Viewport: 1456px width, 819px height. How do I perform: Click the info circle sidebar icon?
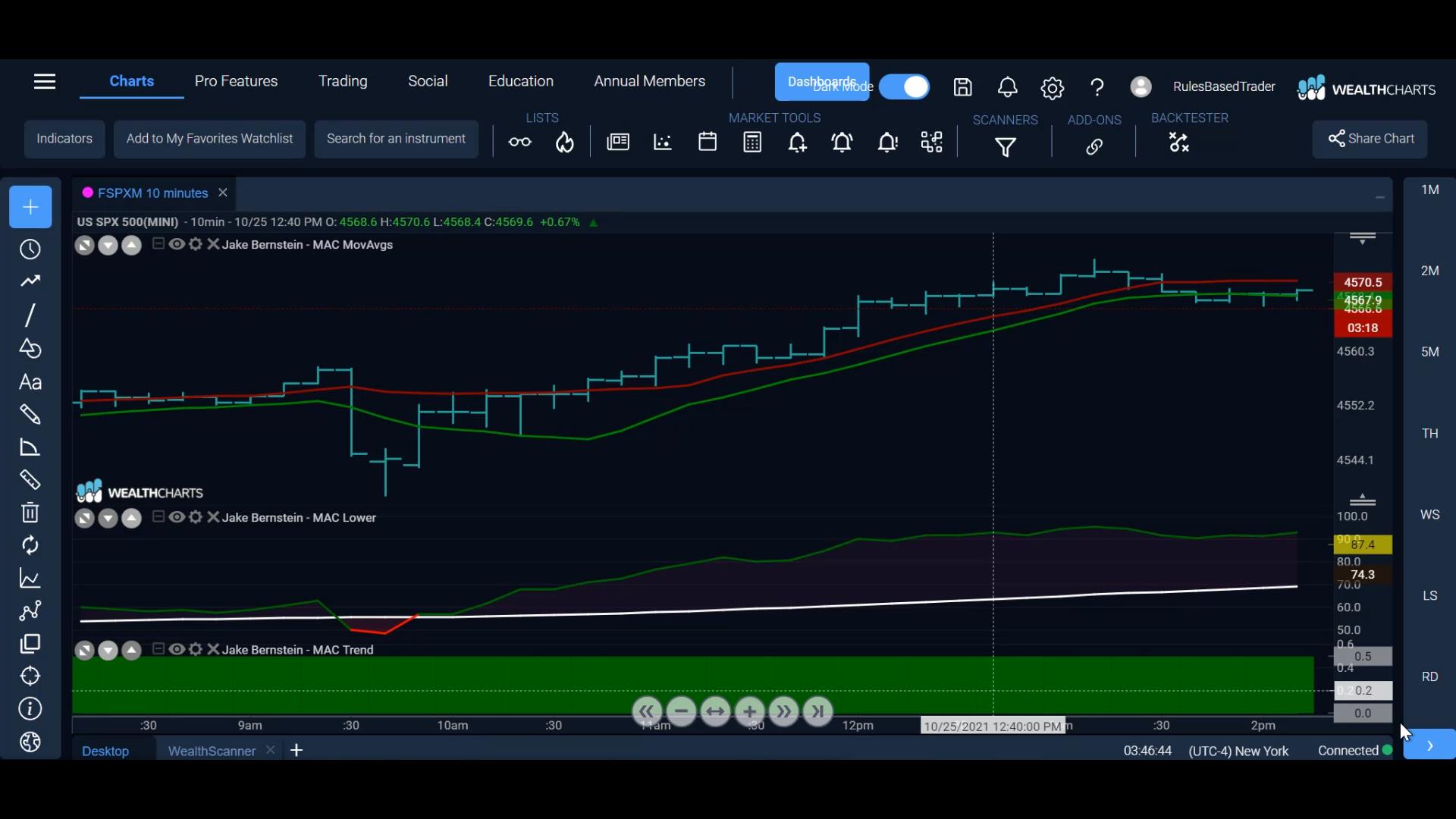tap(30, 709)
